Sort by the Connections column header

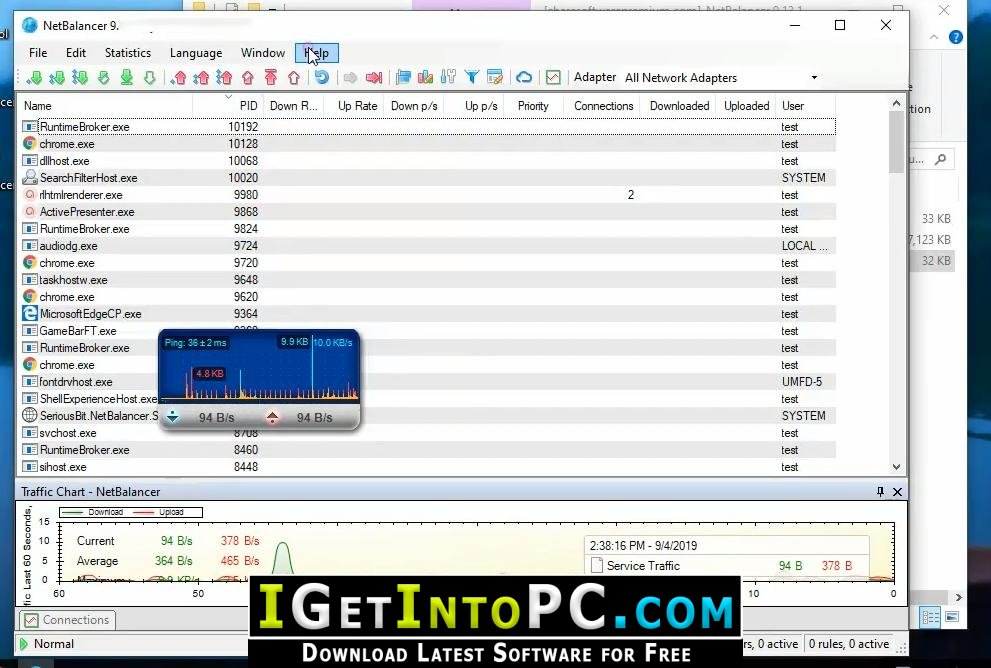604,106
